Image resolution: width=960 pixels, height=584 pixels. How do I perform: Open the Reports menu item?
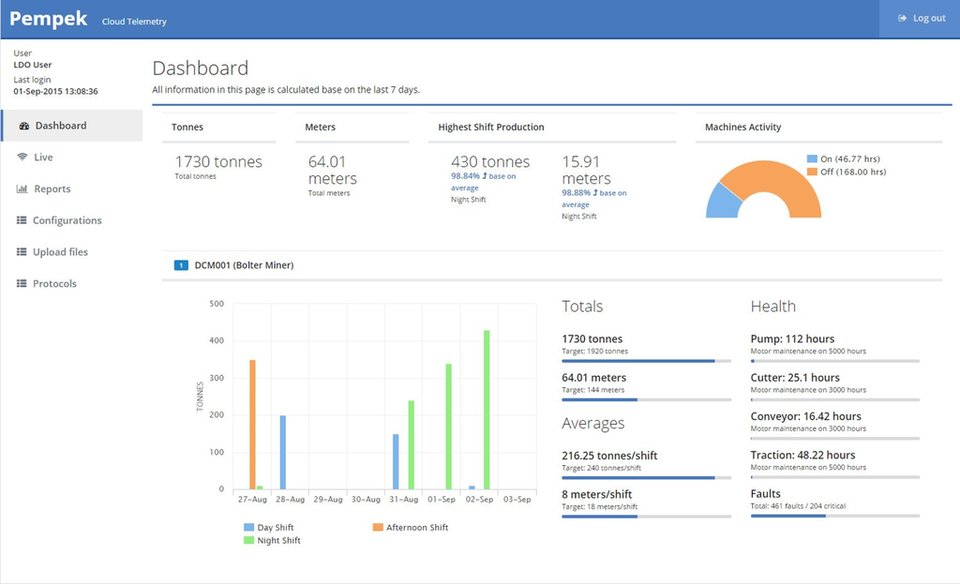pyautogui.click(x=52, y=189)
